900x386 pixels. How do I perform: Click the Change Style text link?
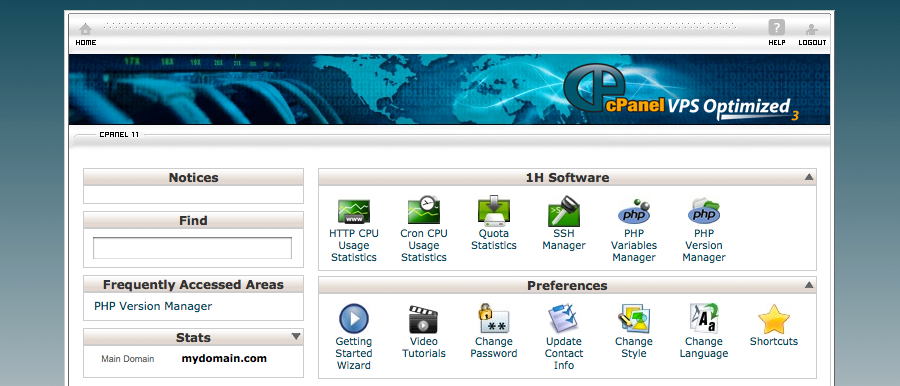pos(634,348)
